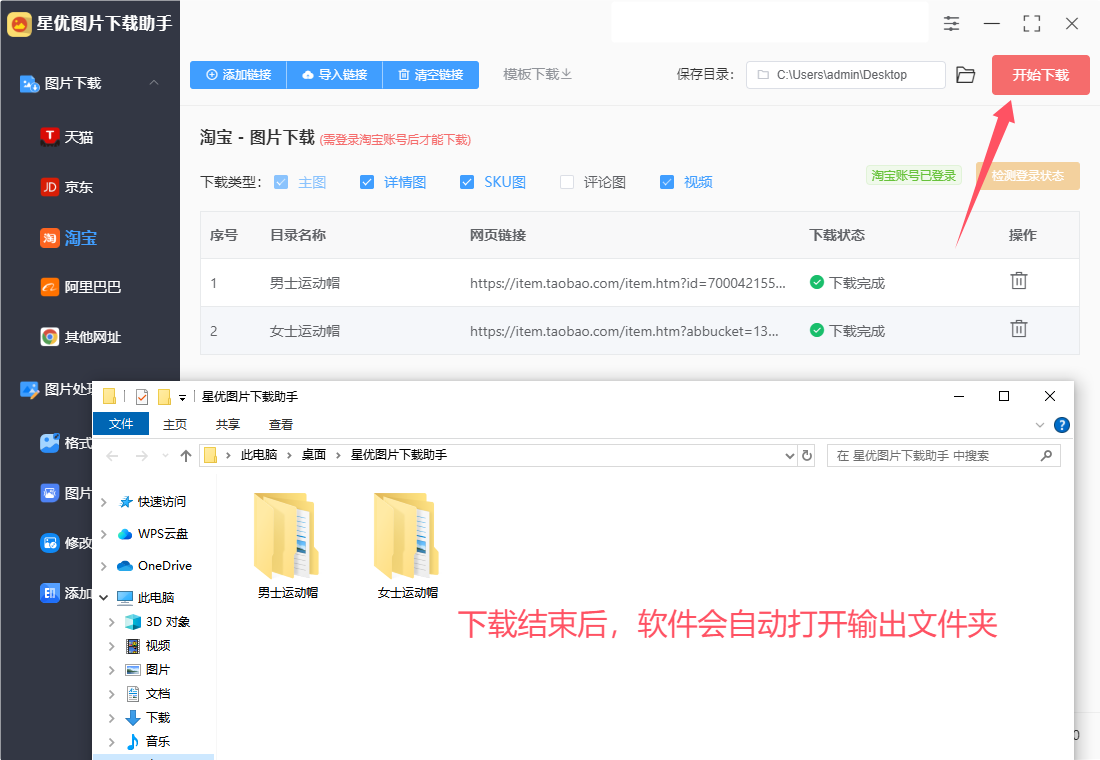1100x760 pixels.
Task: Start downloading with 开始下载
Action: pos(1040,75)
